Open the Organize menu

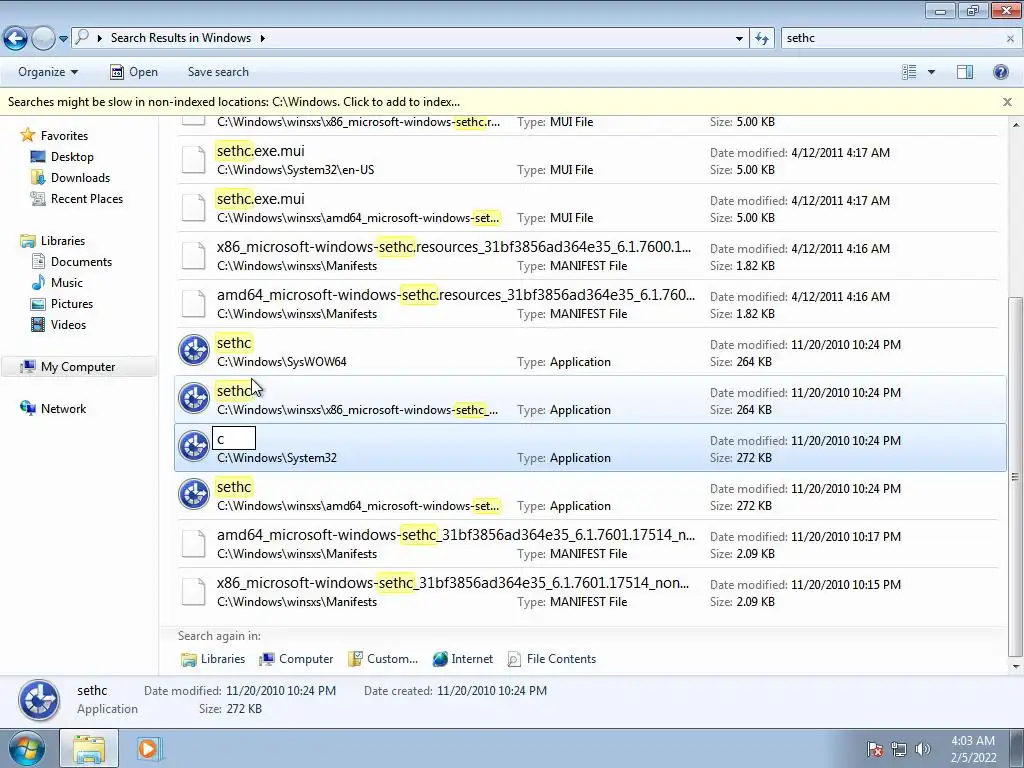[48, 72]
